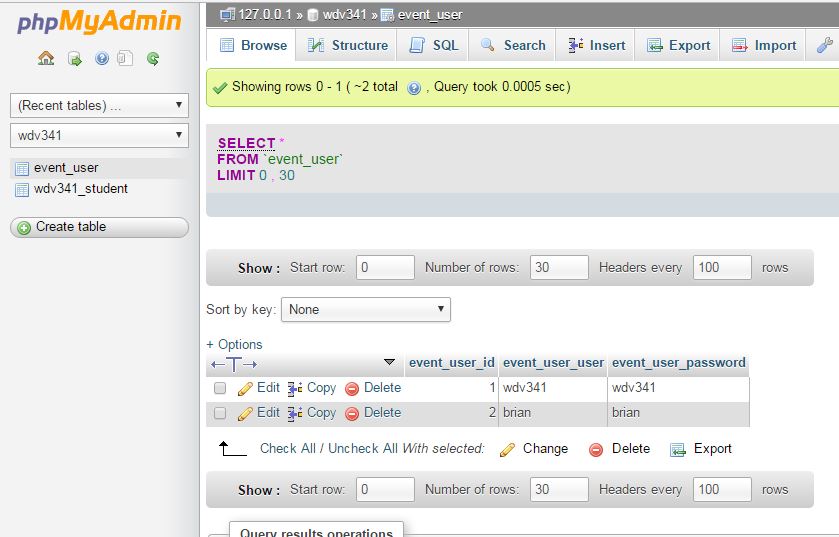The image size is (839, 537).
Task: Click the red Delete icon for brian row
Action: [352, 413]
